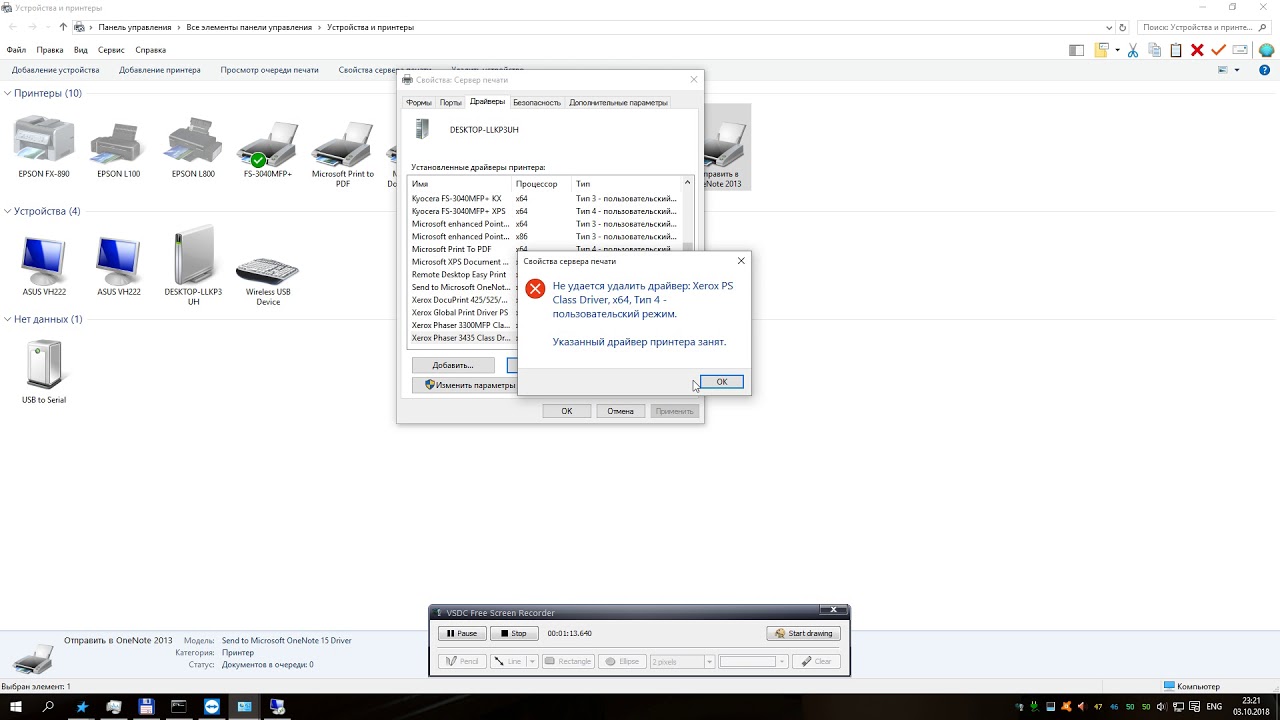Click the orange checkmark icon in toolbar
This screenshot has width=1280, height=720.
[x=1218, y=50]
